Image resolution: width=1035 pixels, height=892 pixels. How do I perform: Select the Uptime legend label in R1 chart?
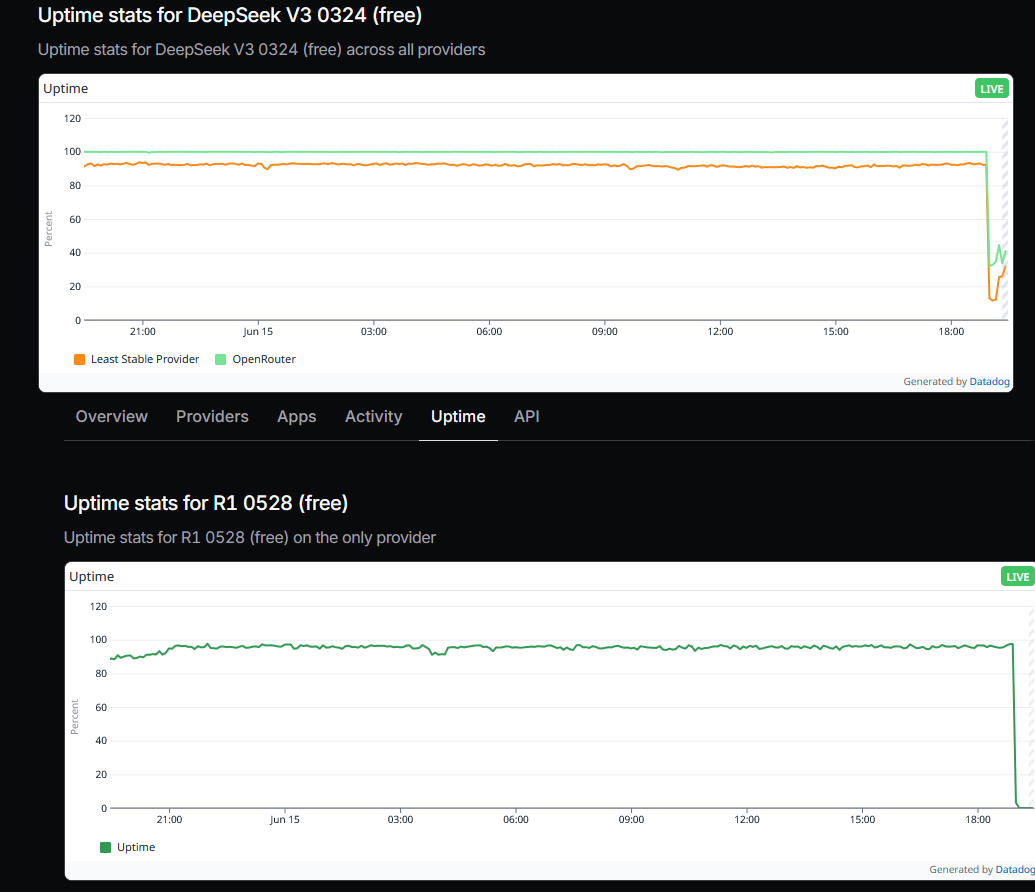[136, 847]
